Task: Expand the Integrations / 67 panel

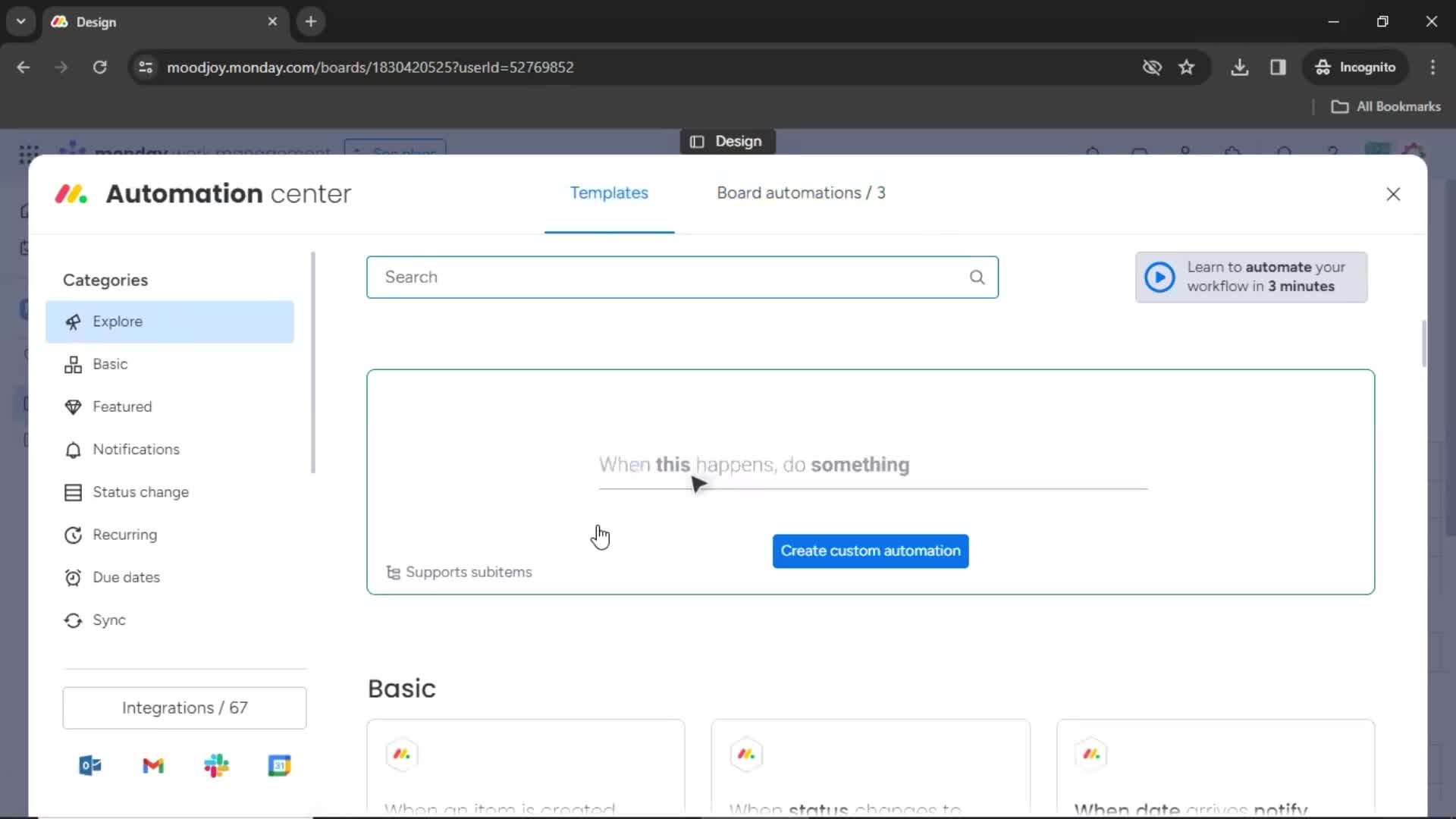Action: pyautogui.click(x=184, y=707)
